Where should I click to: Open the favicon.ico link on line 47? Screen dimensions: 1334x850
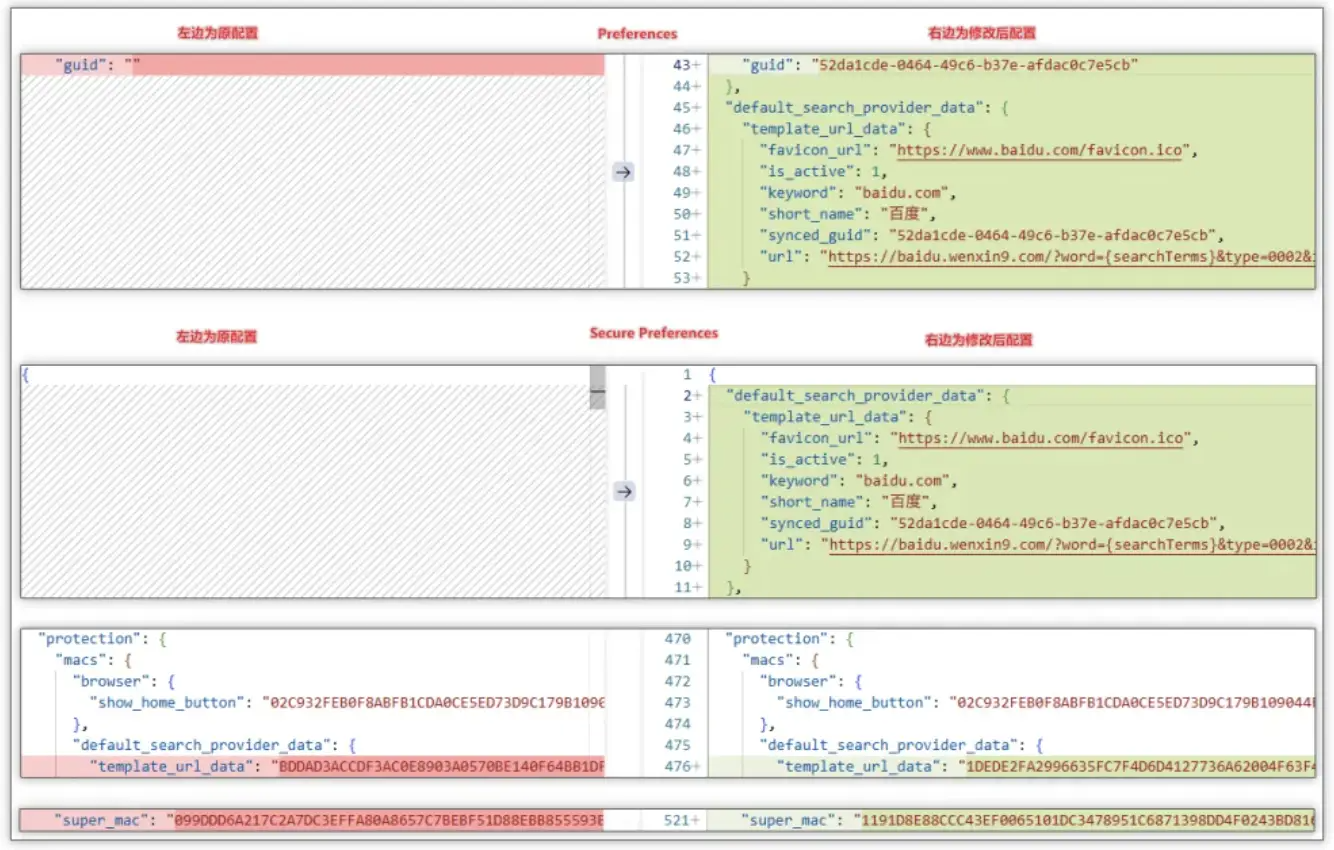(1040, 151)
